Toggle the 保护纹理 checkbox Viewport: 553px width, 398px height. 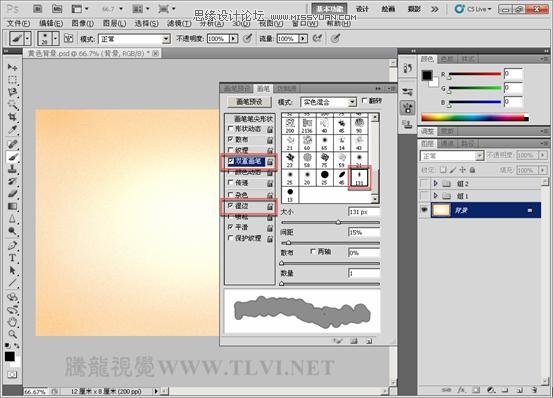(231, 238)
